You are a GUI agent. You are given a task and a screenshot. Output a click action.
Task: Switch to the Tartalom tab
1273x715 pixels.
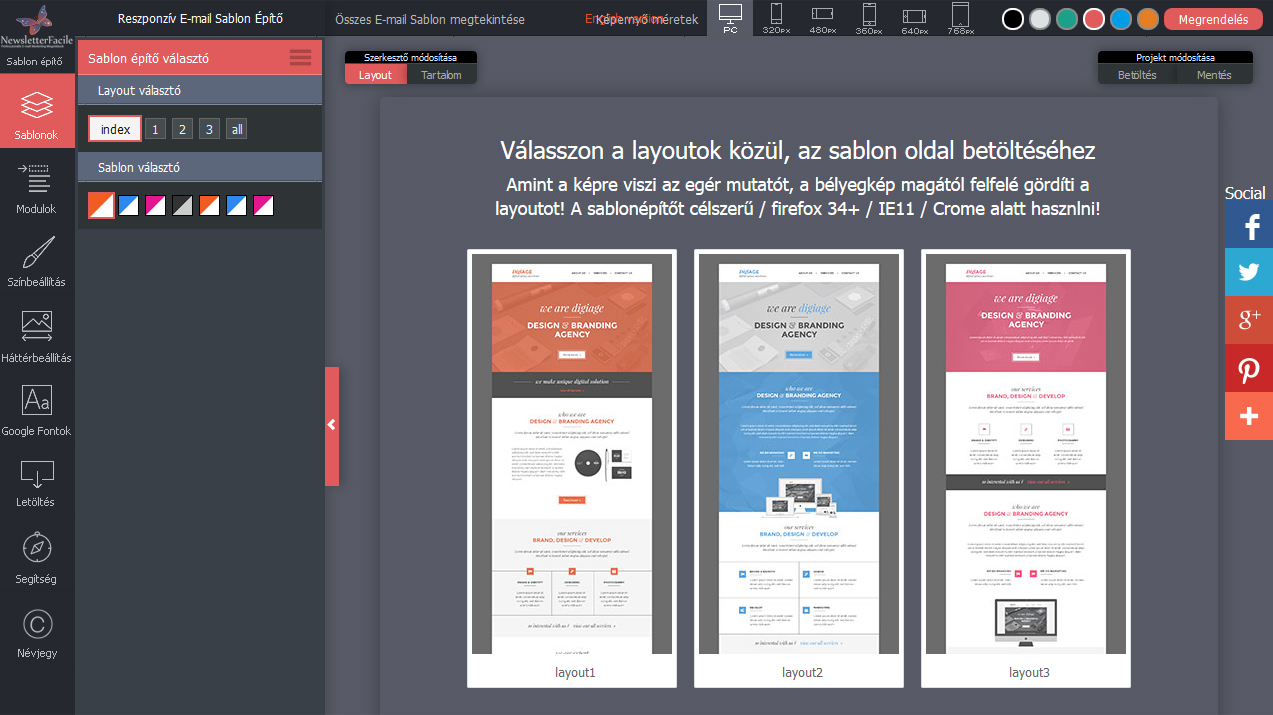441,73
